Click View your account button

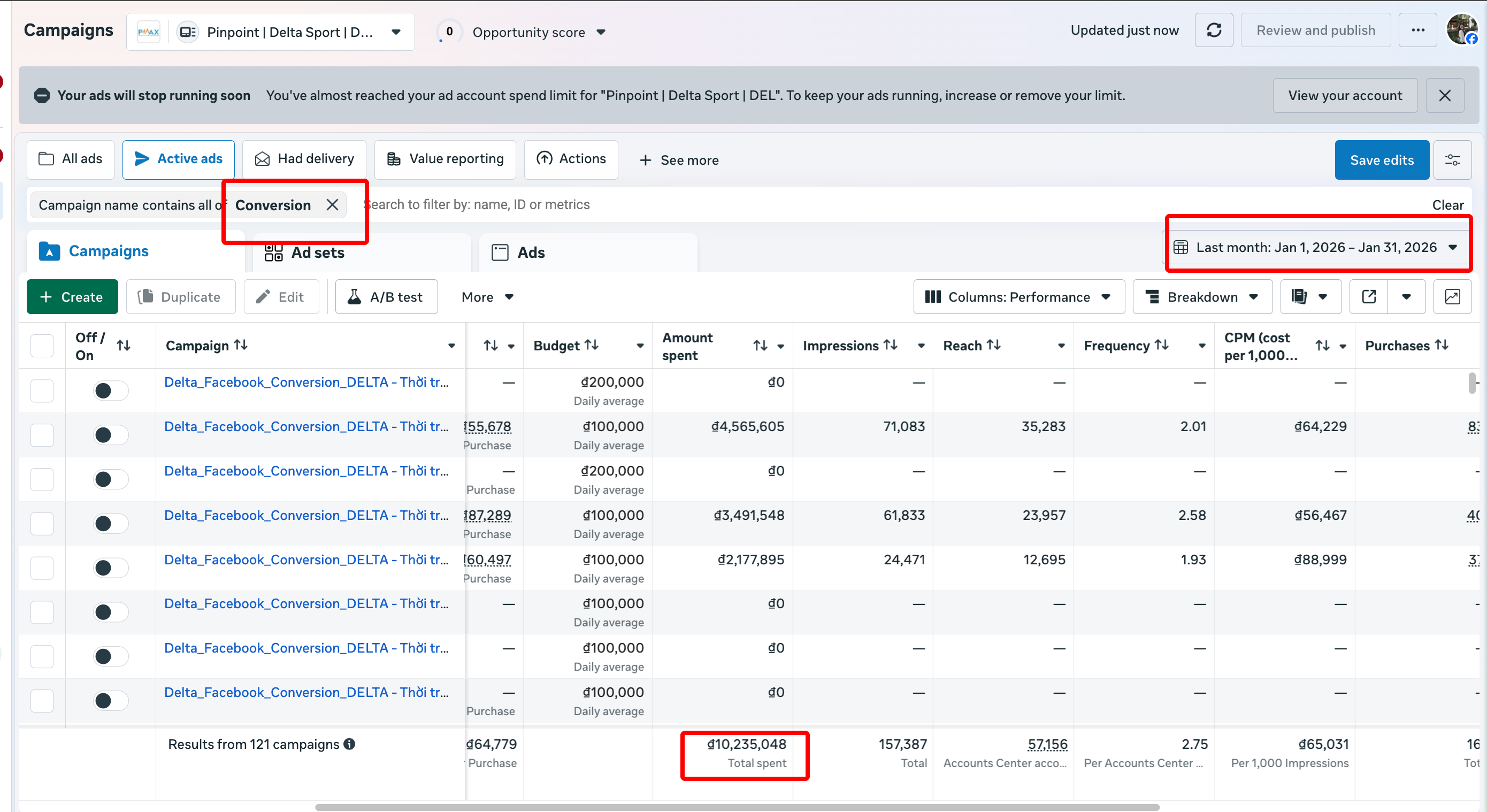point(1345,96)
